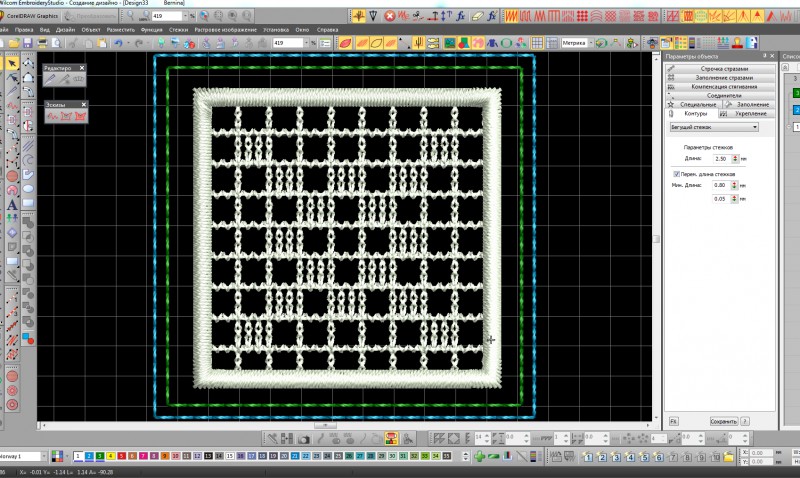The image size is (800, 478).
Task: Open the zoom 419 dropdown in top toolbar
Action: click(185, 16)
